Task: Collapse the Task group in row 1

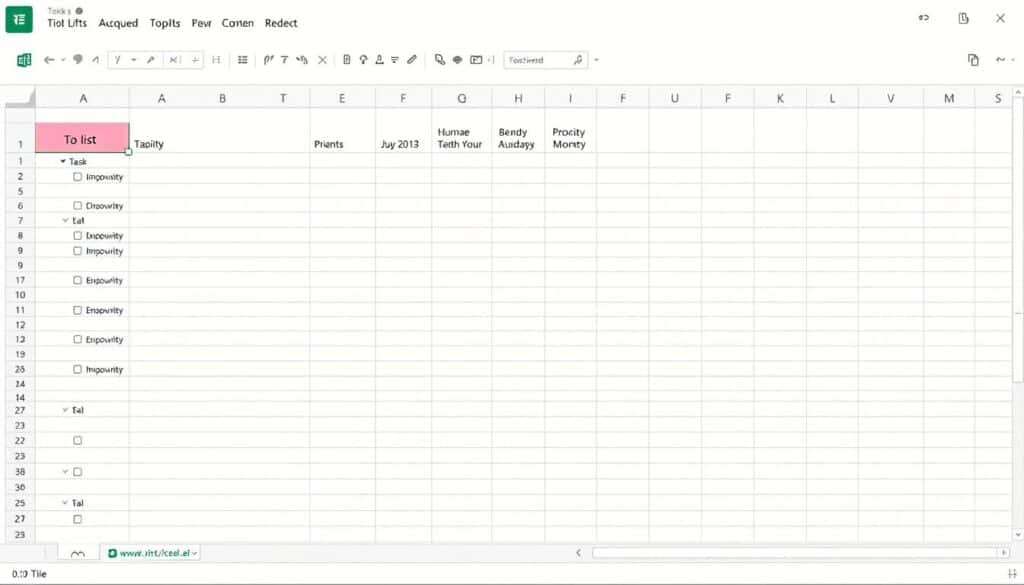Action: tap(63, 161)
